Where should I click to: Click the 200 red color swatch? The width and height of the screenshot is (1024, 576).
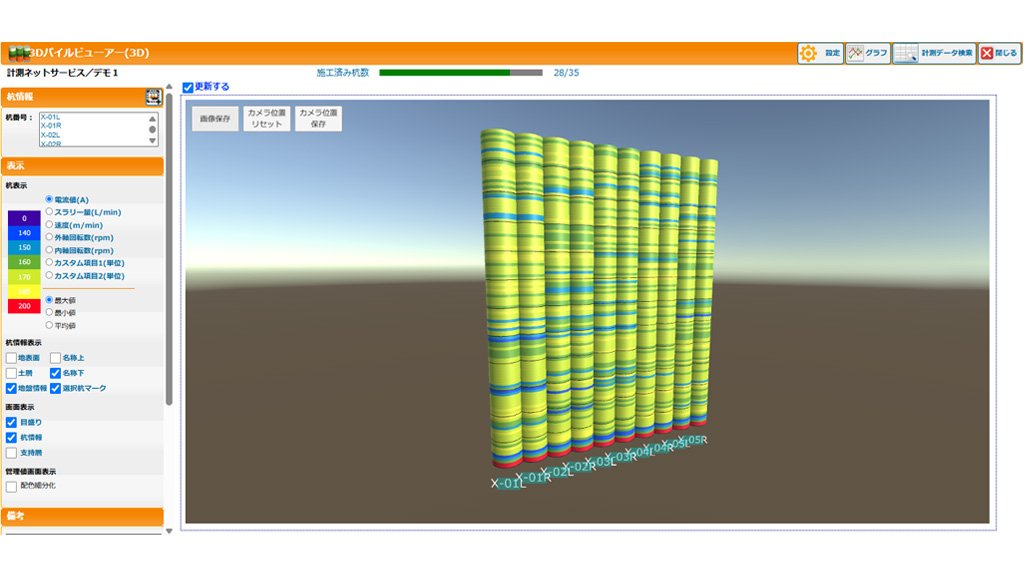24,306
